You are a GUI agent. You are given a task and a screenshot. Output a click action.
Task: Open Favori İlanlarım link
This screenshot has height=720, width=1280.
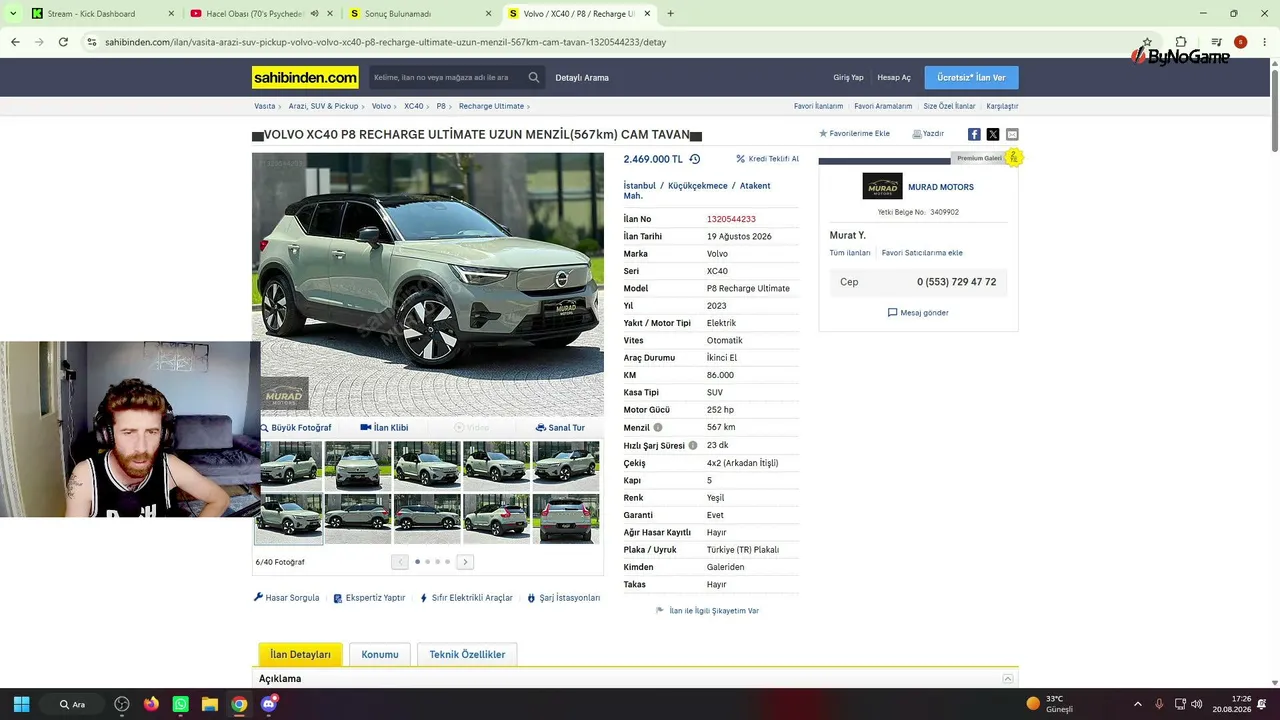click(x=818, y=106)
